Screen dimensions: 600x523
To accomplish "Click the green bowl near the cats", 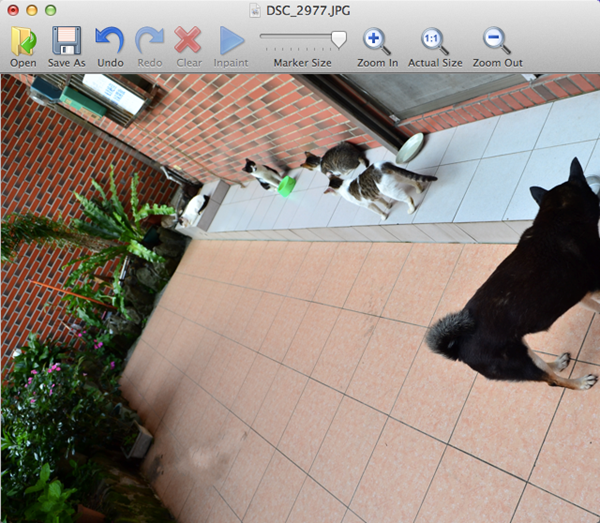I will point(287,186).
